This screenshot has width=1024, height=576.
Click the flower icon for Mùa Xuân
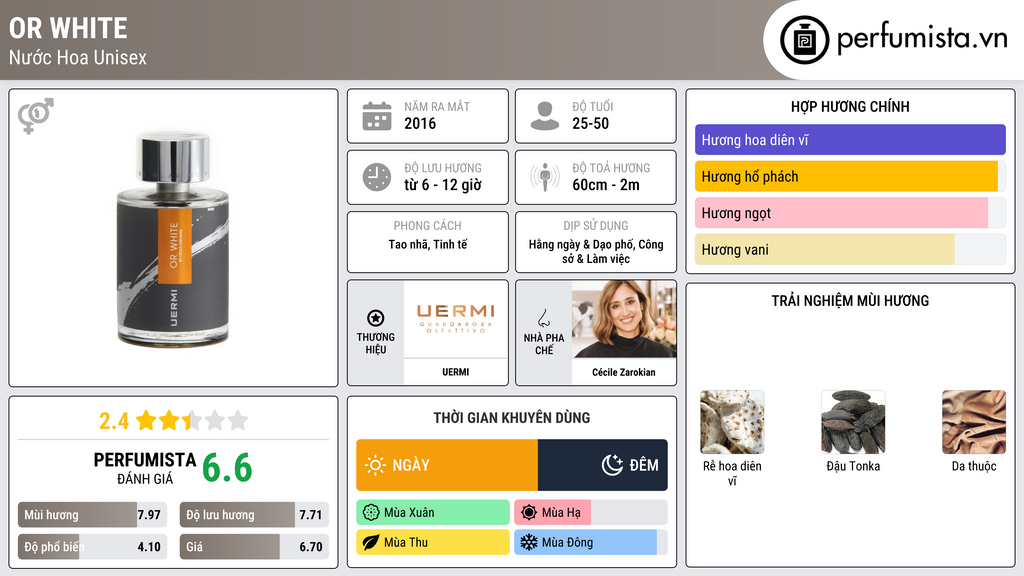pos(371,513)
